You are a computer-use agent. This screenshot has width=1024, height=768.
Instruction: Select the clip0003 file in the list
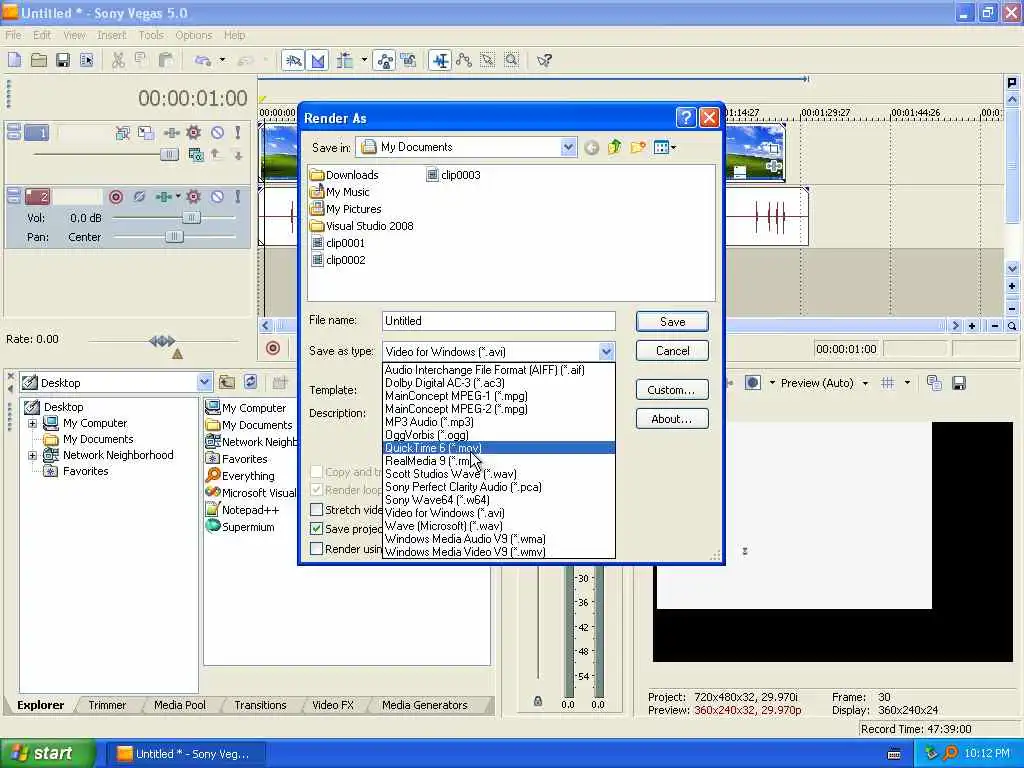point(453,175)
